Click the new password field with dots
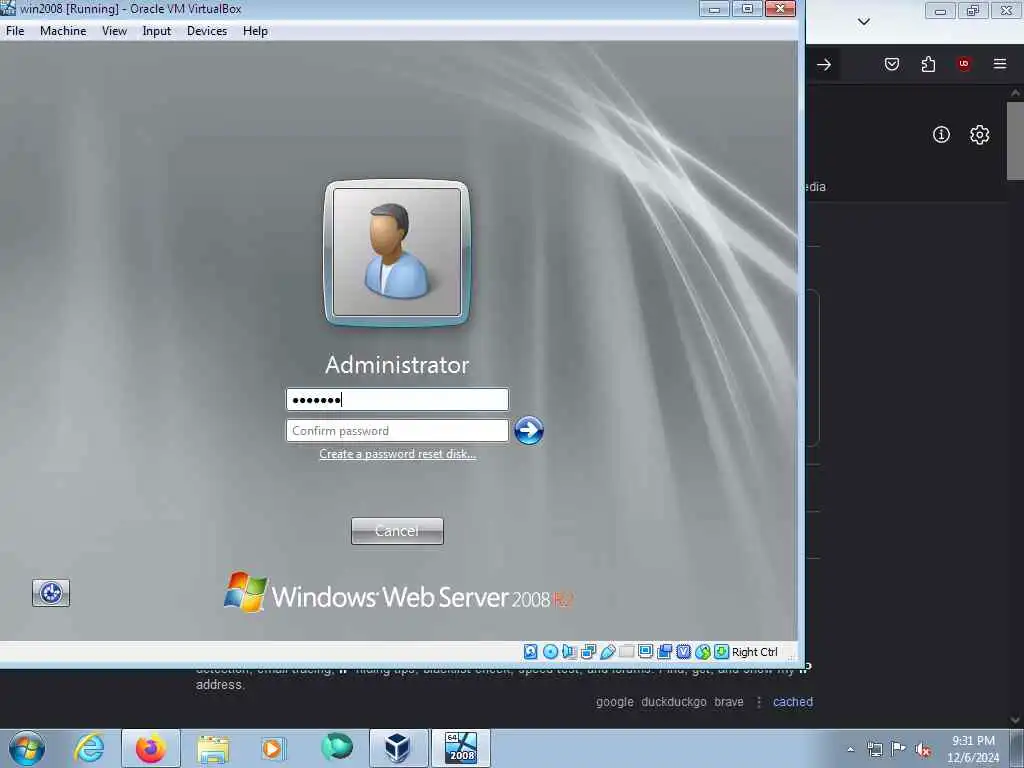 tap(397, 399)
